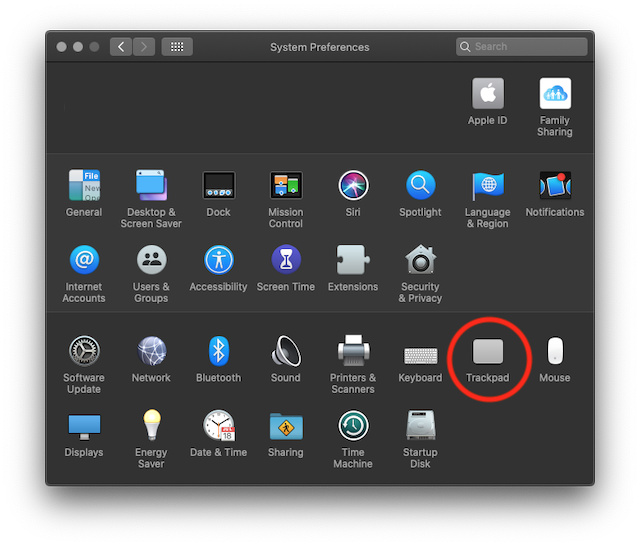Image resolution: width=640 pixels, height=546 pixels.
Task: Go forward with the right arrow button
Action: tap(144, 47)
